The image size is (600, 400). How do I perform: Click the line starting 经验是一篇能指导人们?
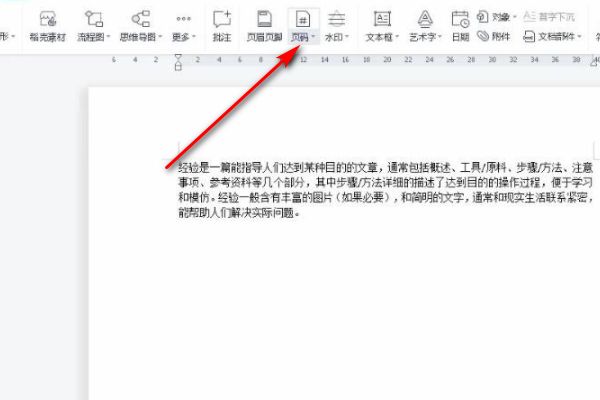click(x=386, y=167)
